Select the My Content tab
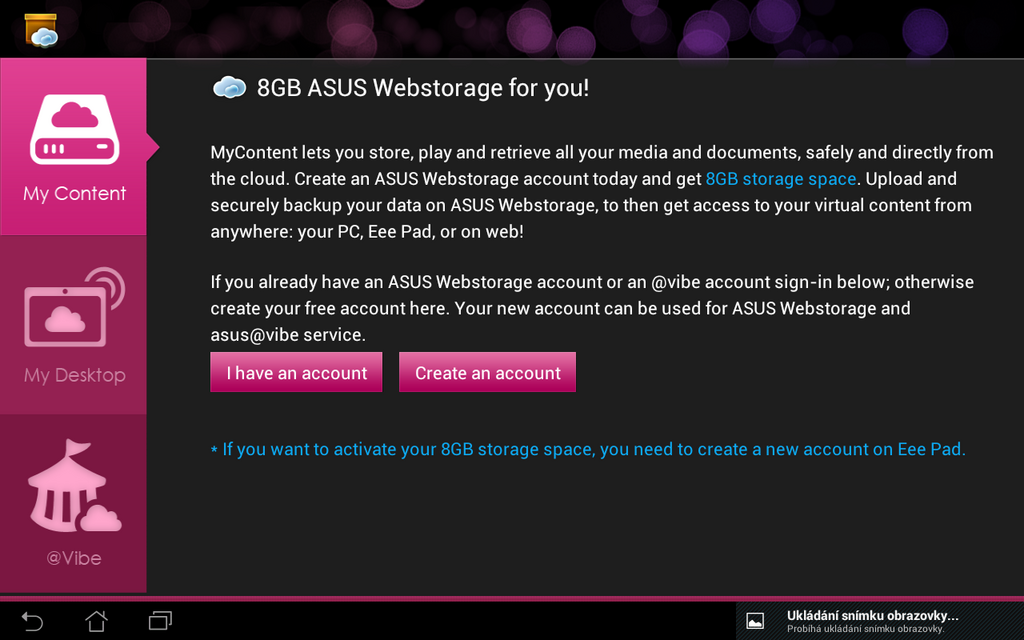1024x640 pixels. point(73,147)
